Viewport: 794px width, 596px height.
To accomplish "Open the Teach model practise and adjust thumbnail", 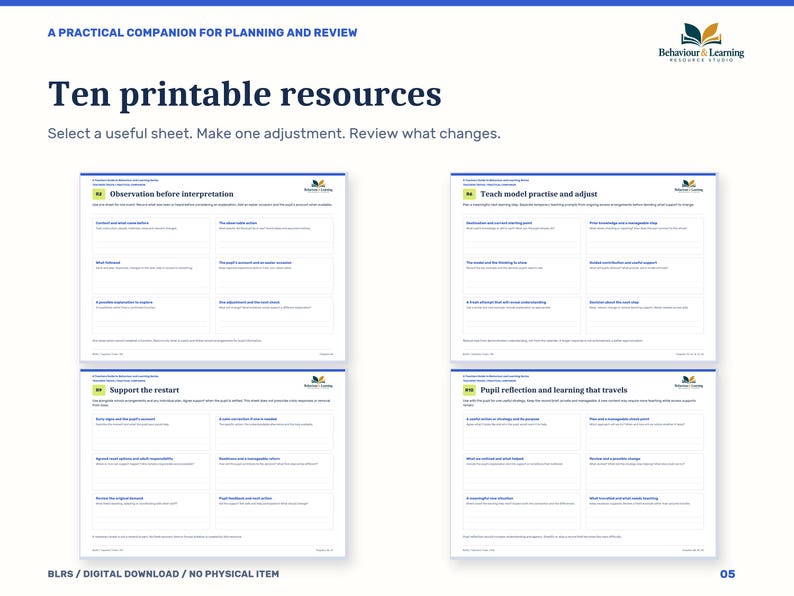I will coord(583,267).
